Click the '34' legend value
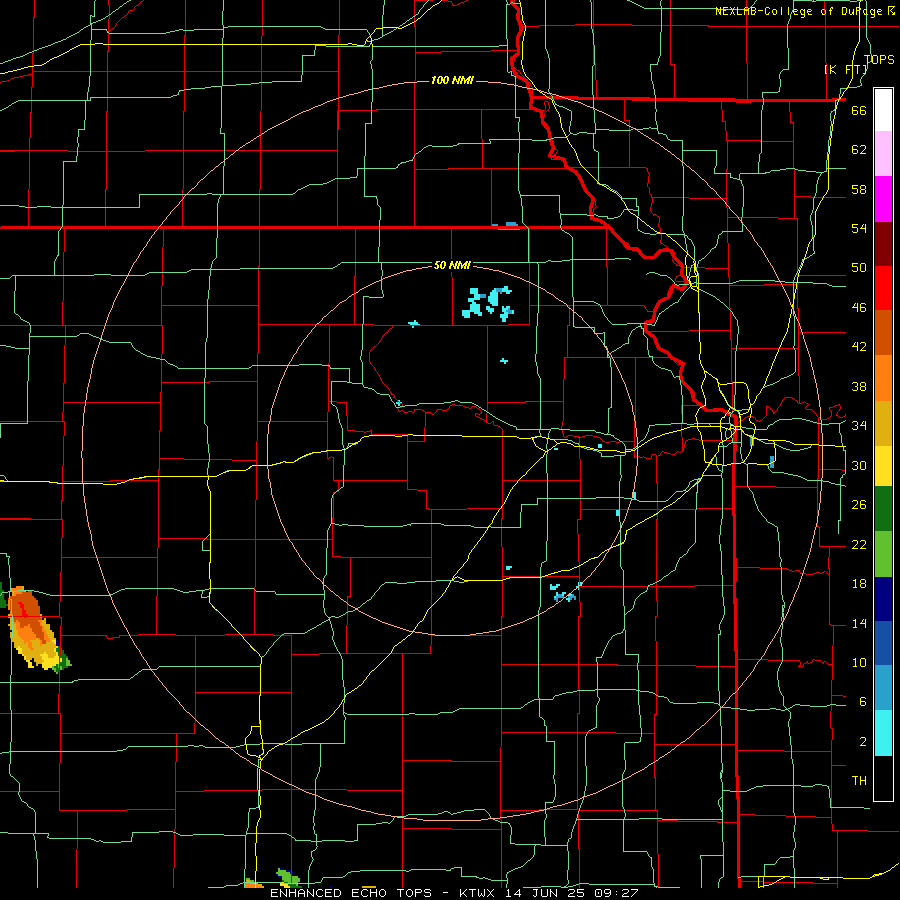Viewport: 900px width, 900px height. point(859,425)
